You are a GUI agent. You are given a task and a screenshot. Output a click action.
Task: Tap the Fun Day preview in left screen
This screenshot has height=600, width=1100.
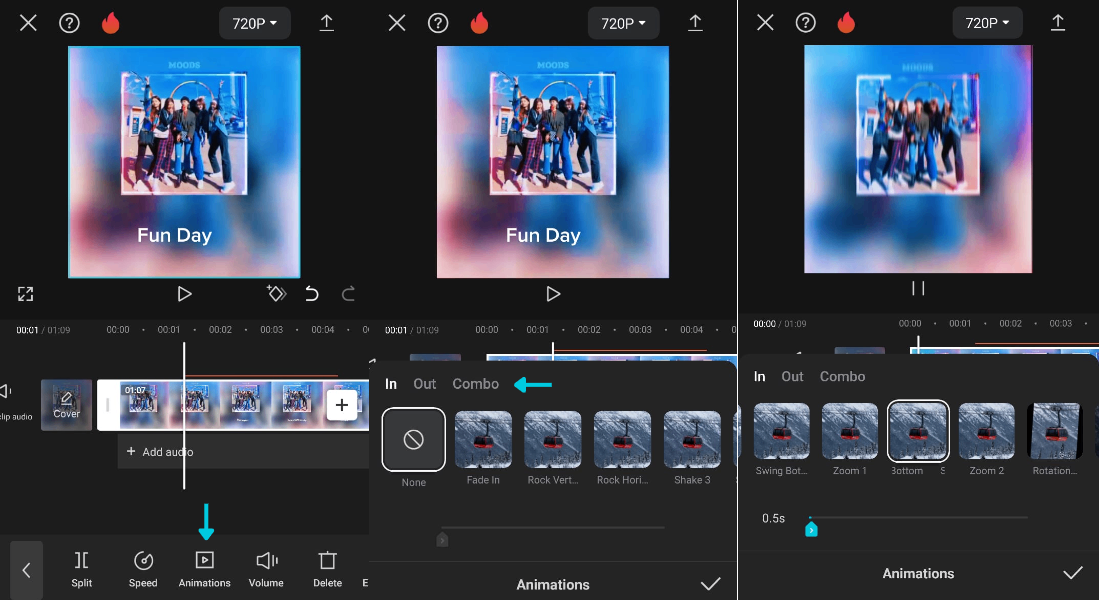[184, 162]
